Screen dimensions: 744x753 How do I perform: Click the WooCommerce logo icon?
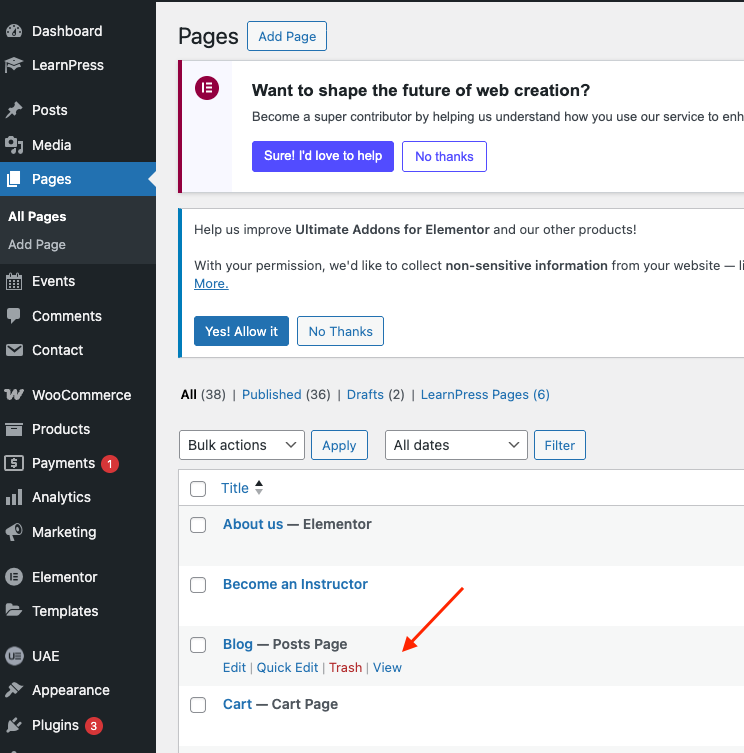14,395
